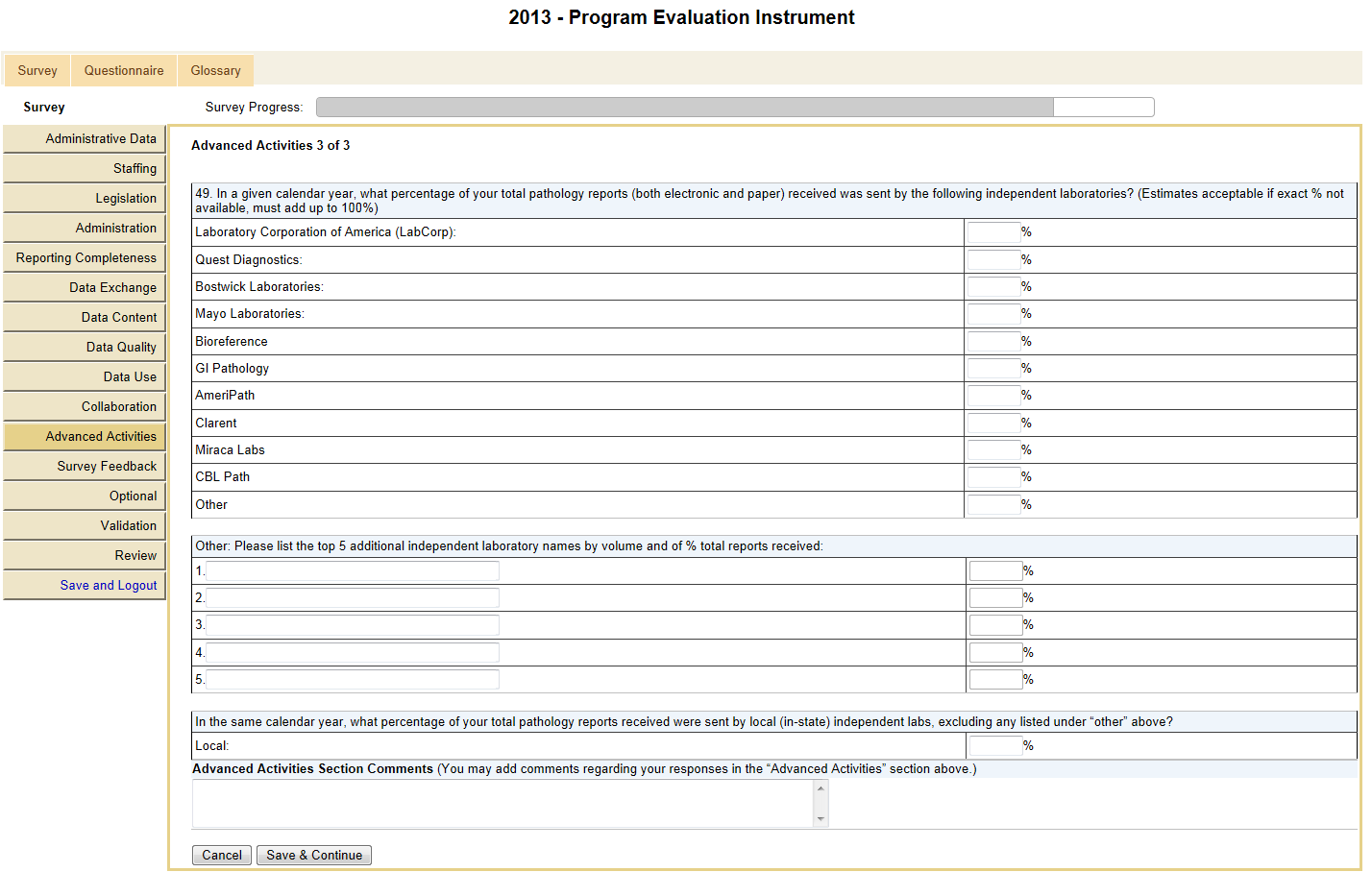Screen dimensions: 1372x872
Task: Click the Mayo Laboratories percentage input
Action: click(x=993, y=314)
